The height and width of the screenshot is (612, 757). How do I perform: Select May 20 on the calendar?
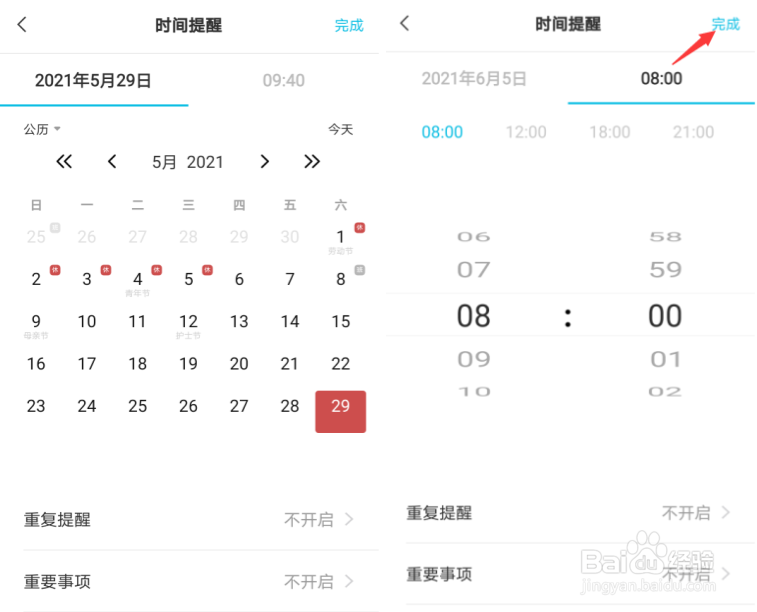239,364
